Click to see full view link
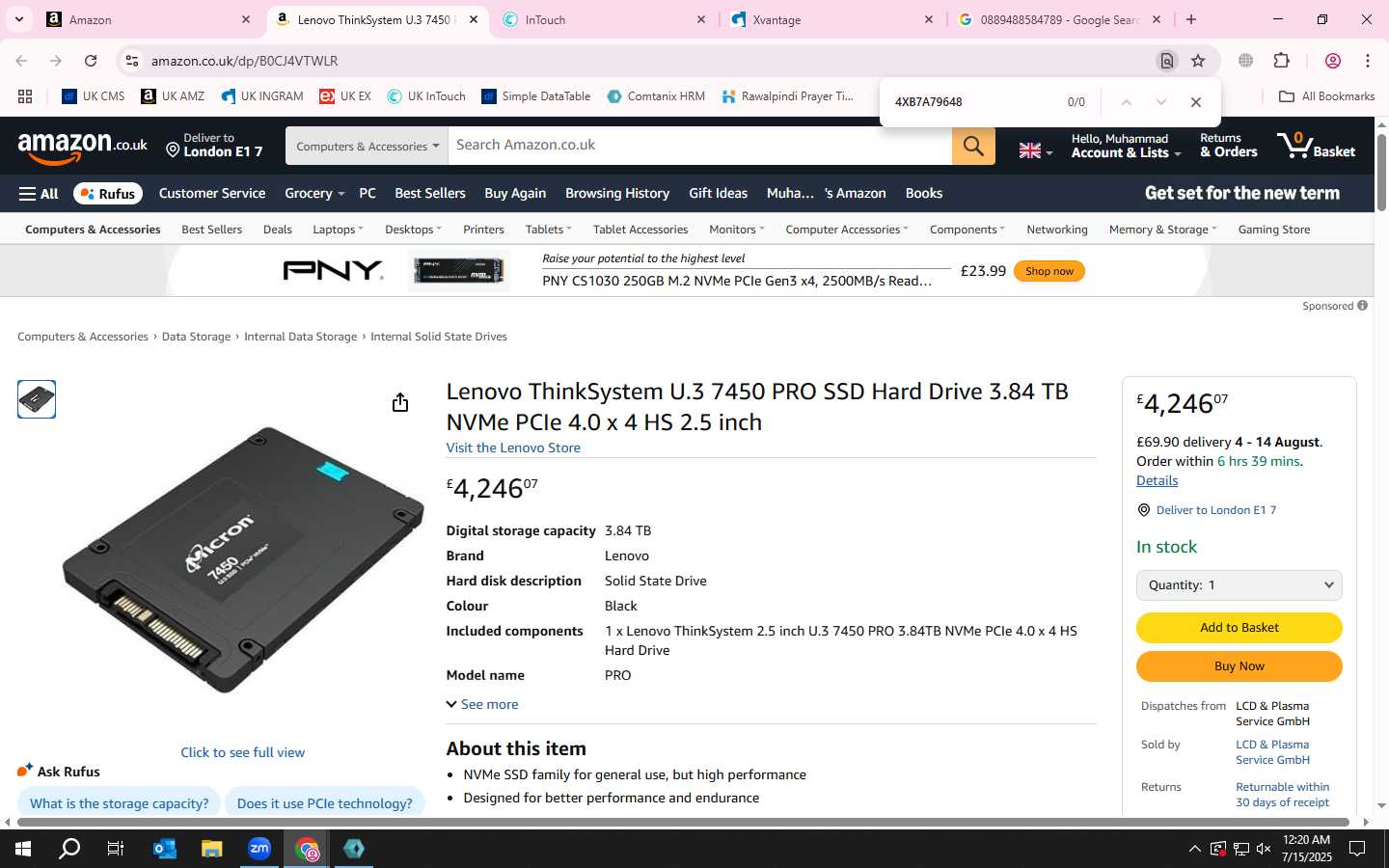The height and width of the screenshot is (868, 1389). [243, 753]
